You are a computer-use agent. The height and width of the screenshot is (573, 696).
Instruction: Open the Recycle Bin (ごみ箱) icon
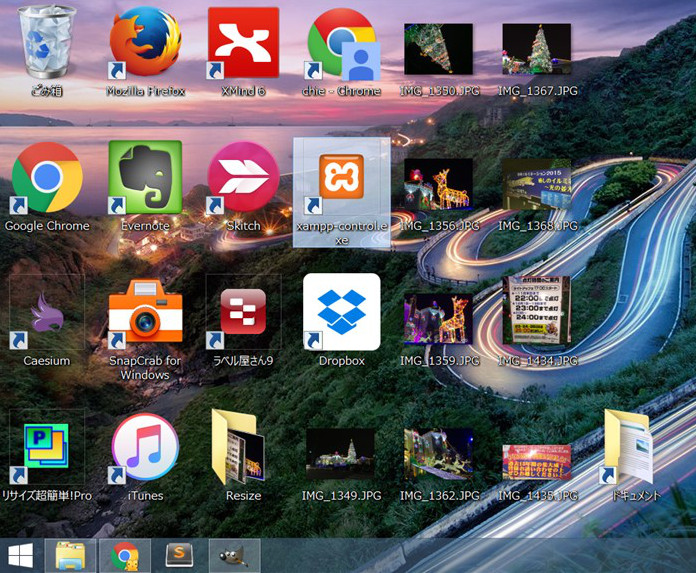[46, 43]
